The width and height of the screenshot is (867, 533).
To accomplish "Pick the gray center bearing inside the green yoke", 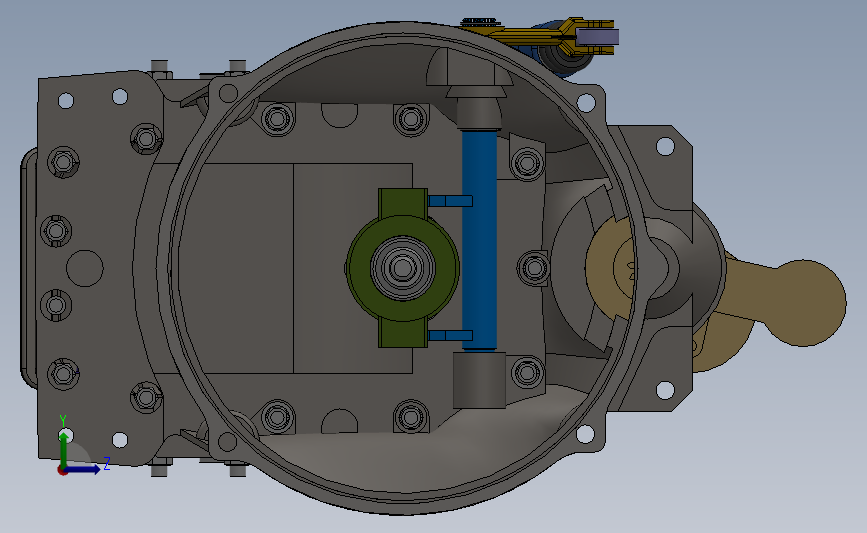I will (x=403, y=268).
